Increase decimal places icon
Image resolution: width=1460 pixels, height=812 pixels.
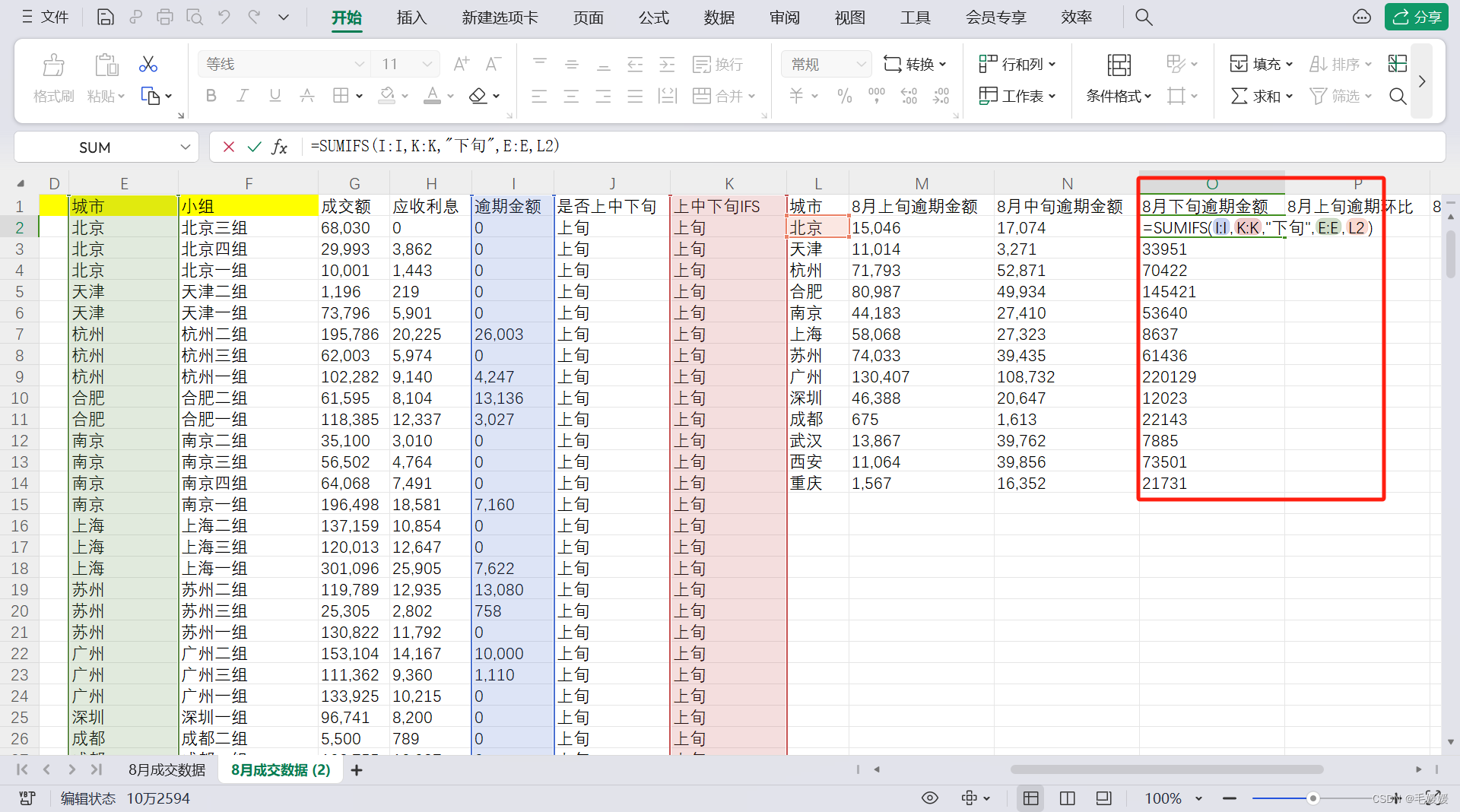(x=909, y=96)
